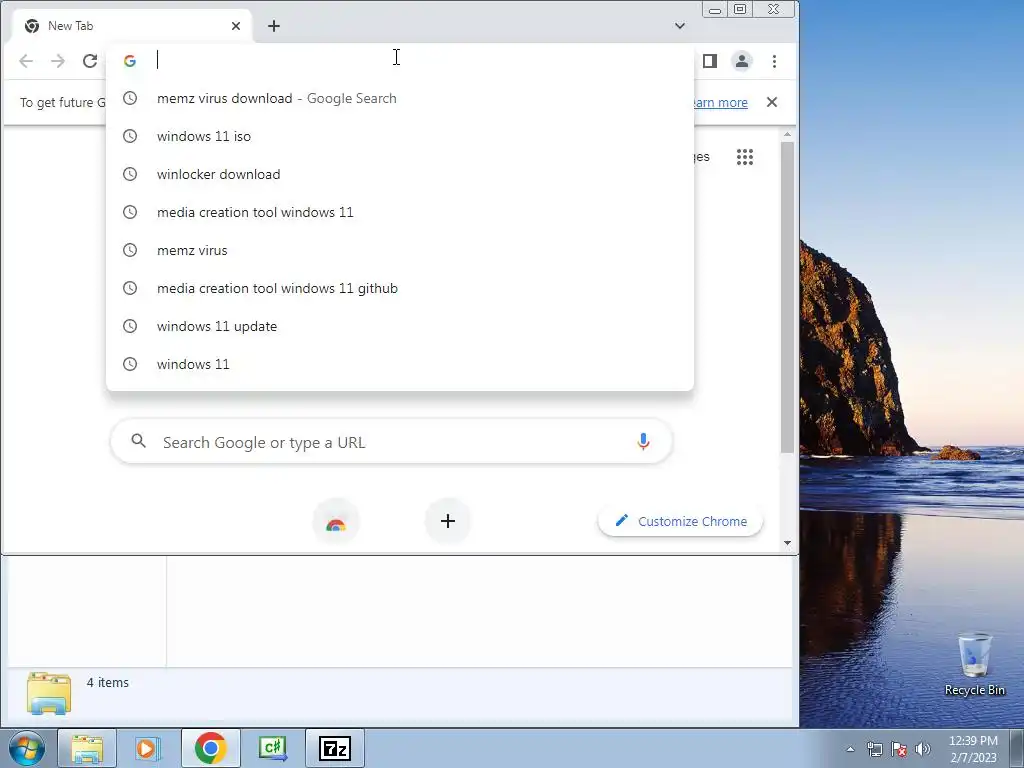Click the folder icon in Explorer details pane
1024x768 pixels.
(x=49, y=693)
